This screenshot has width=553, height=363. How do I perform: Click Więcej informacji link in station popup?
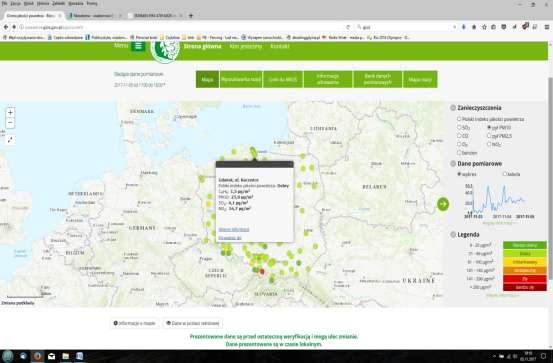click(x=234, y=230)
